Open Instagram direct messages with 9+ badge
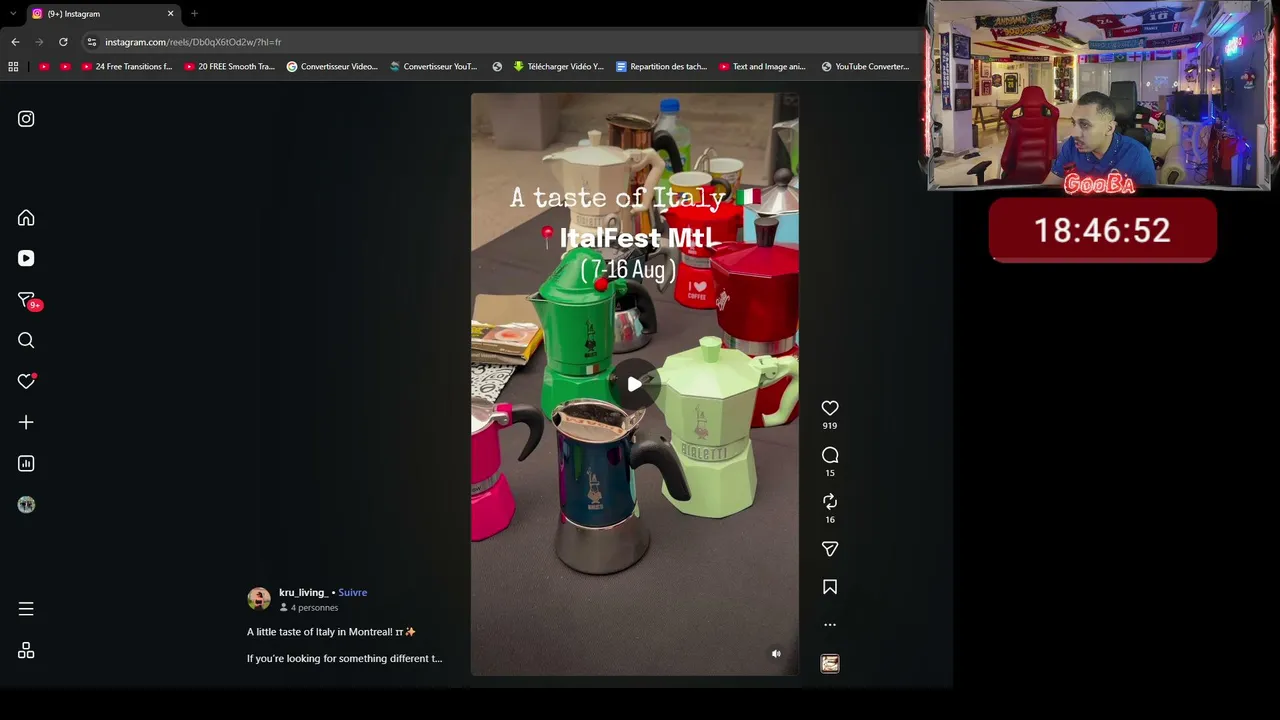The image size is (1280, 720). tap(27, 300)
